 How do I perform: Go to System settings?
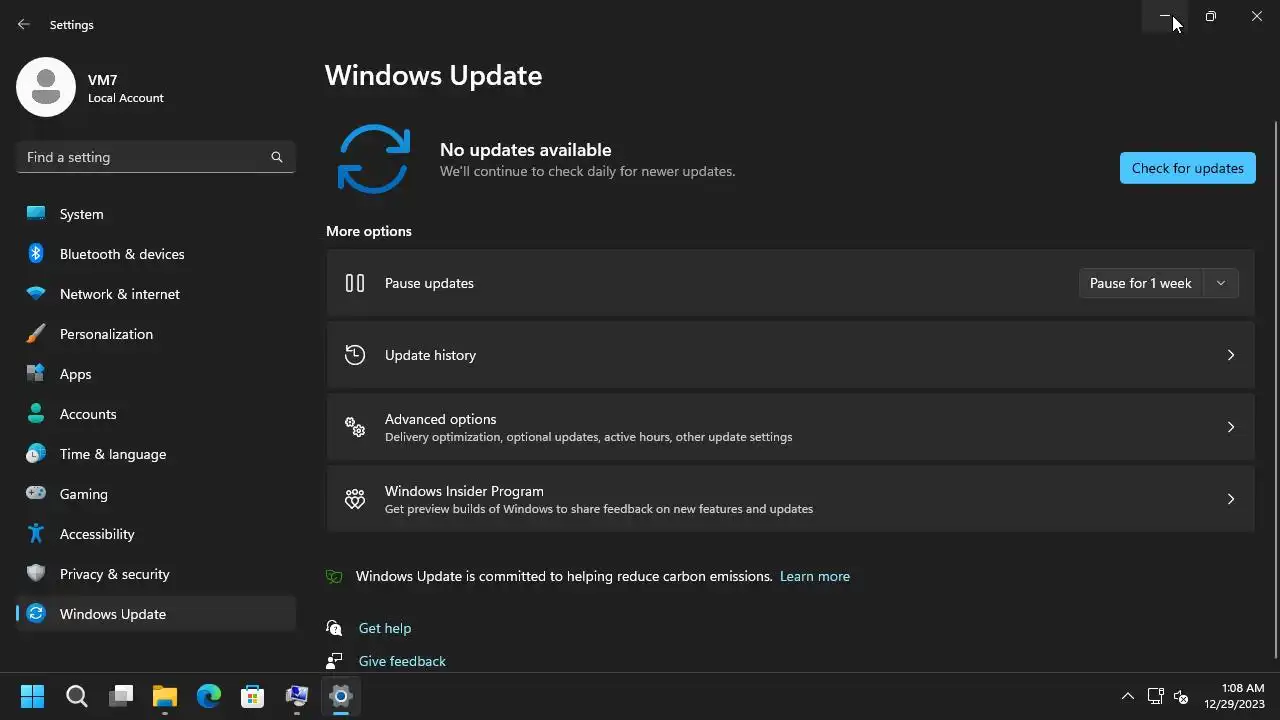click(x=156, y=214)
